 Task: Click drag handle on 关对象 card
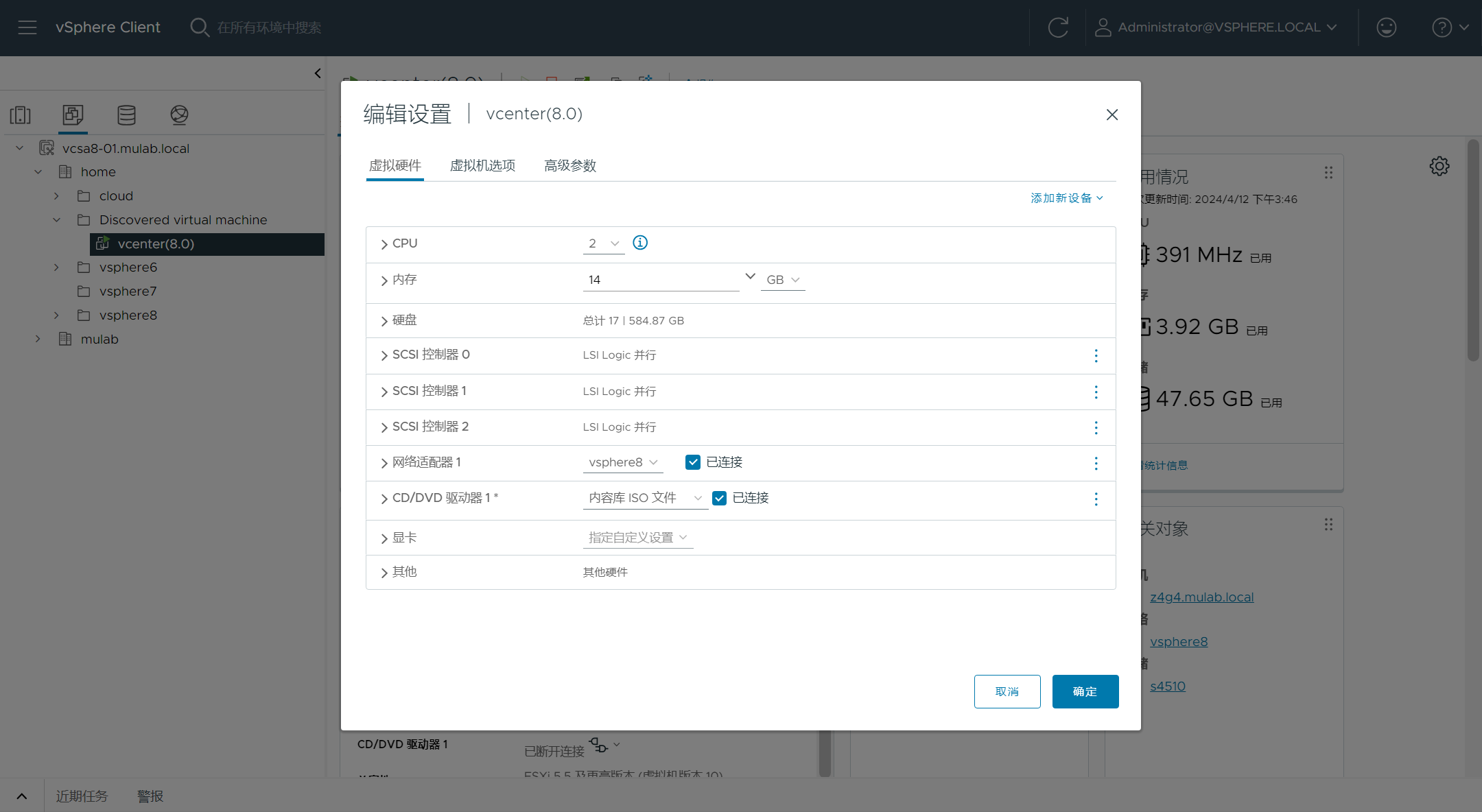tap(1329, 525)
